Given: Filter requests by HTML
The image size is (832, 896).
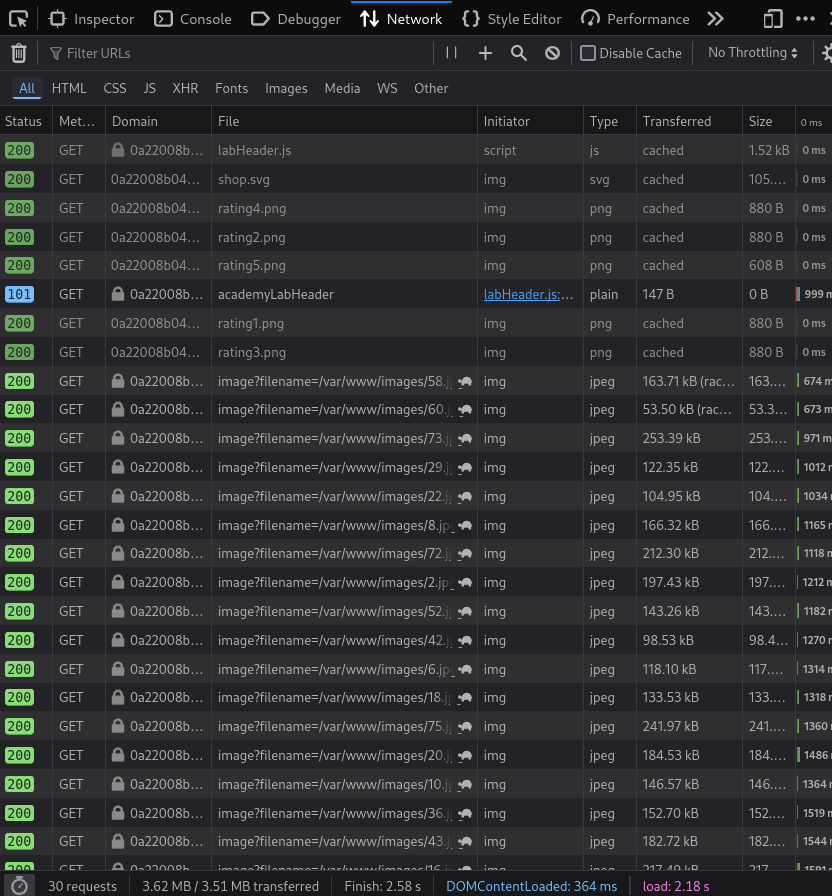Looking at the screenshot, I should pyautogui.click(x=69, y=88).
